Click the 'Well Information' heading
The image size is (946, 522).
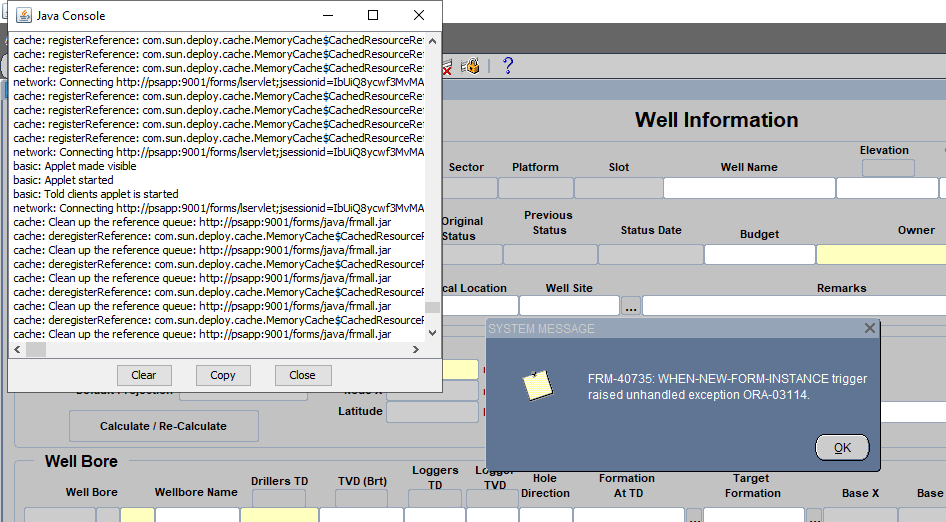pyautogui.click(x=716, y=120)
